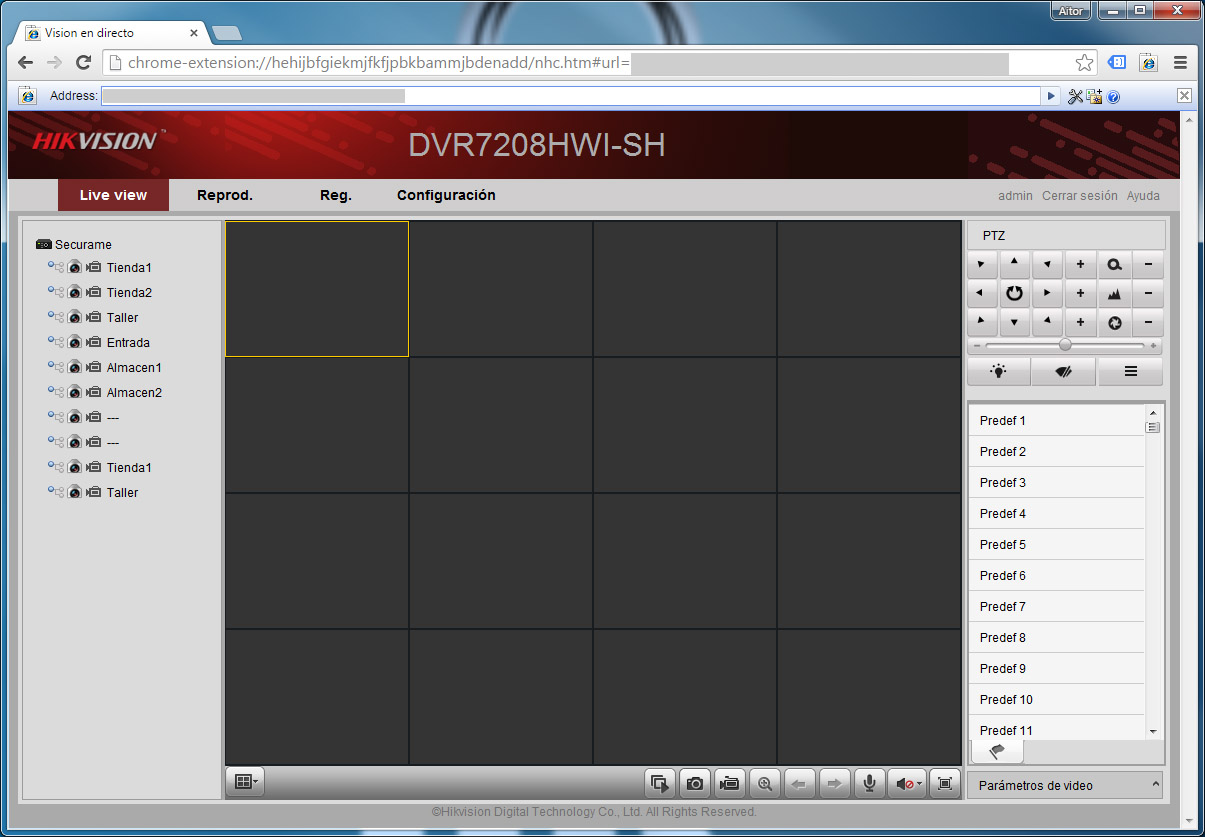The image size is (1205, 837).
Task: Switch to the Reprod. tab
Action: [x=225, y=195]
